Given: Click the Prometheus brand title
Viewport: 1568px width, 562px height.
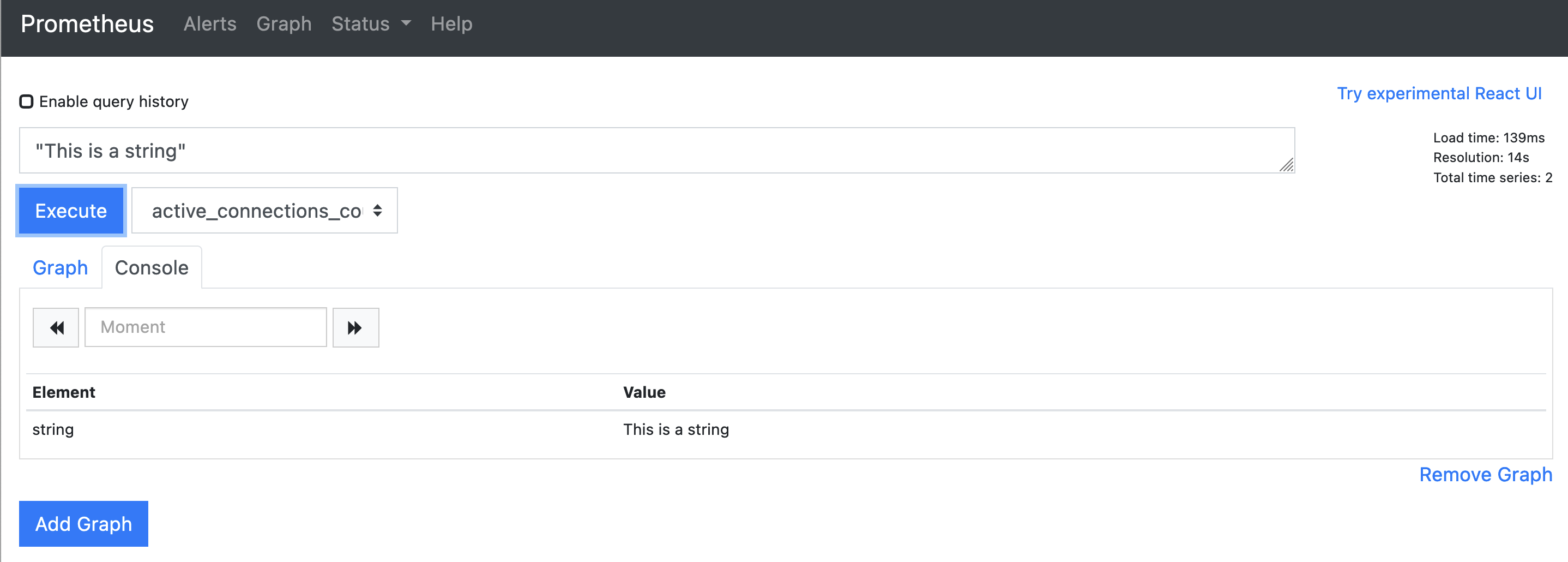Looking at the screenshot, I should click(x=87, y=24).
